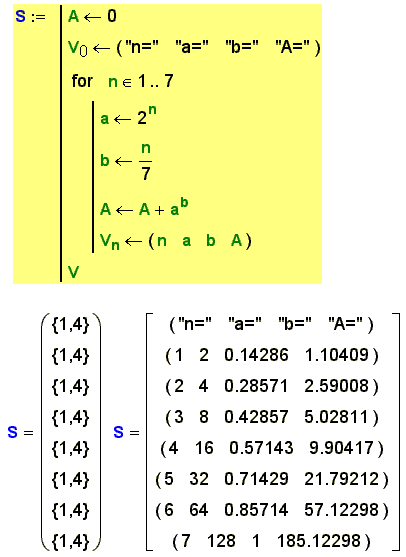Click the V0 header string assignment

pyautogui.click(x=194, y=48)
